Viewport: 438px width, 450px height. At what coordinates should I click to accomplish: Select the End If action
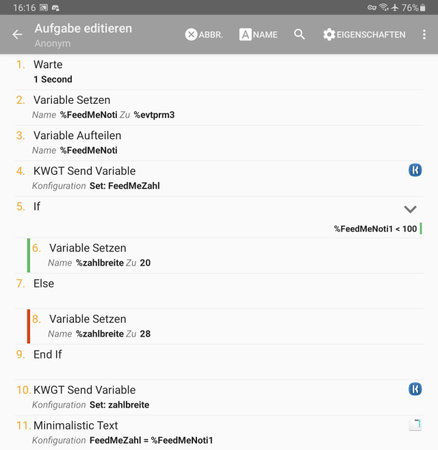coord(219,362)
